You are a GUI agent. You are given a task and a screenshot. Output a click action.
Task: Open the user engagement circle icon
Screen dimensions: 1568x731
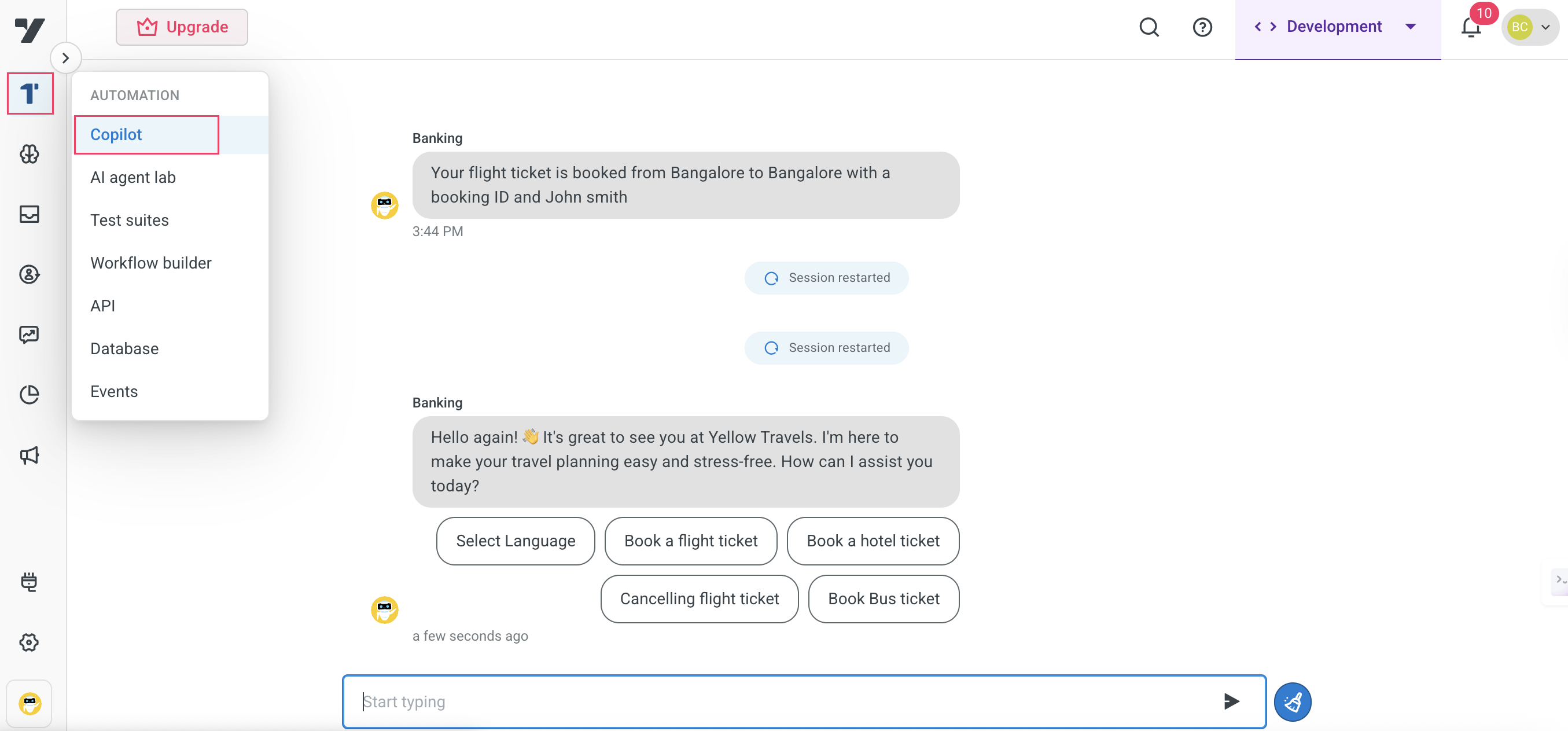pyautogui.click(x=29, y=274)
